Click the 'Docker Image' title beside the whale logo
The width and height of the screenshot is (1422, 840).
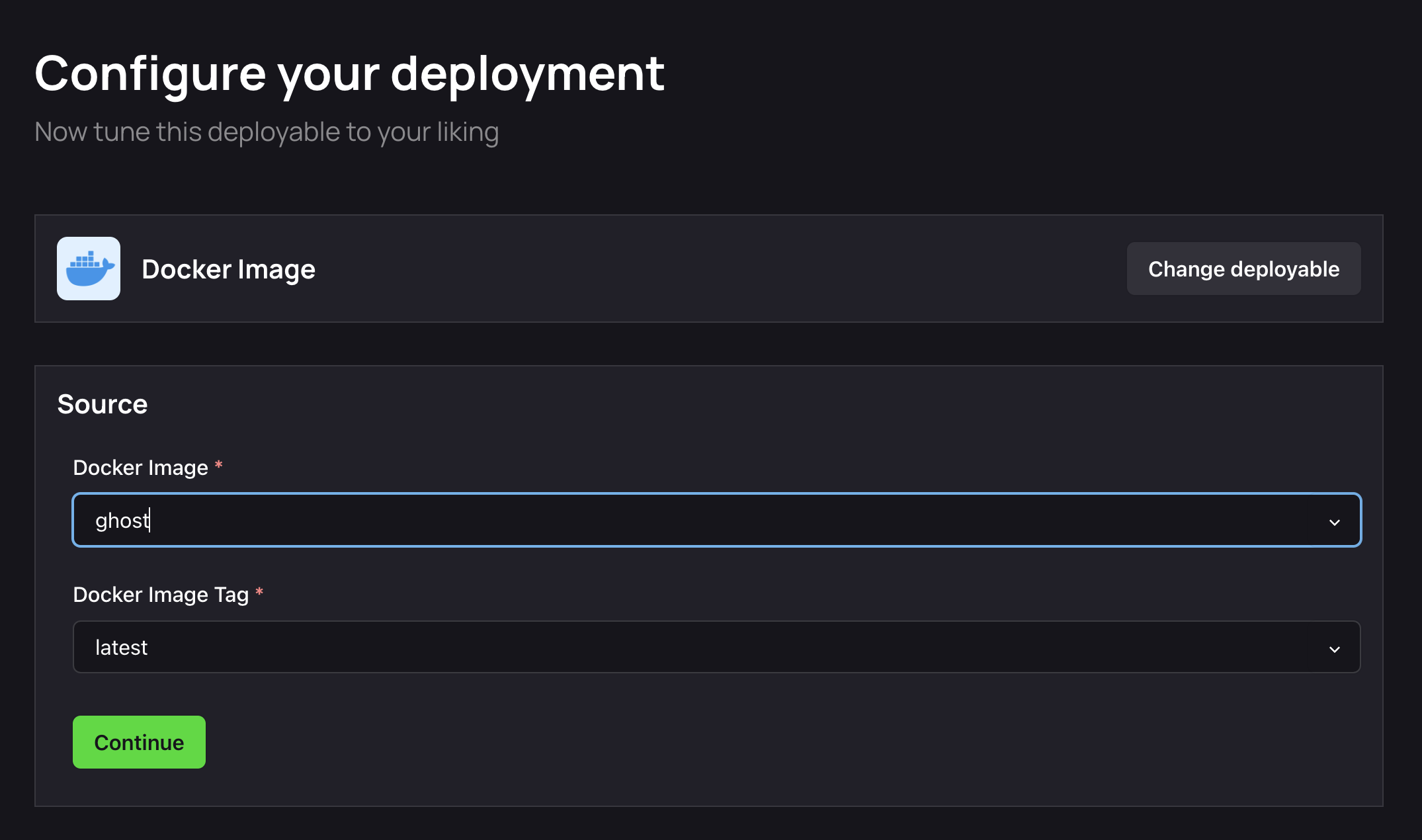[228, 269]
